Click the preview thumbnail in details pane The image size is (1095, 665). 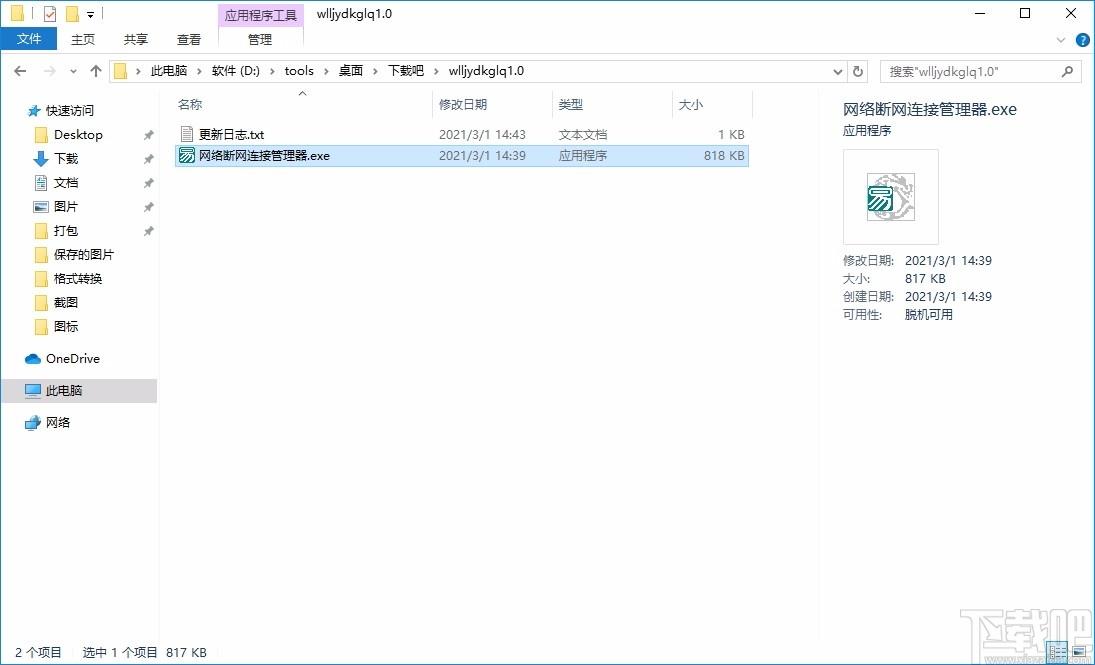point(890,196)
